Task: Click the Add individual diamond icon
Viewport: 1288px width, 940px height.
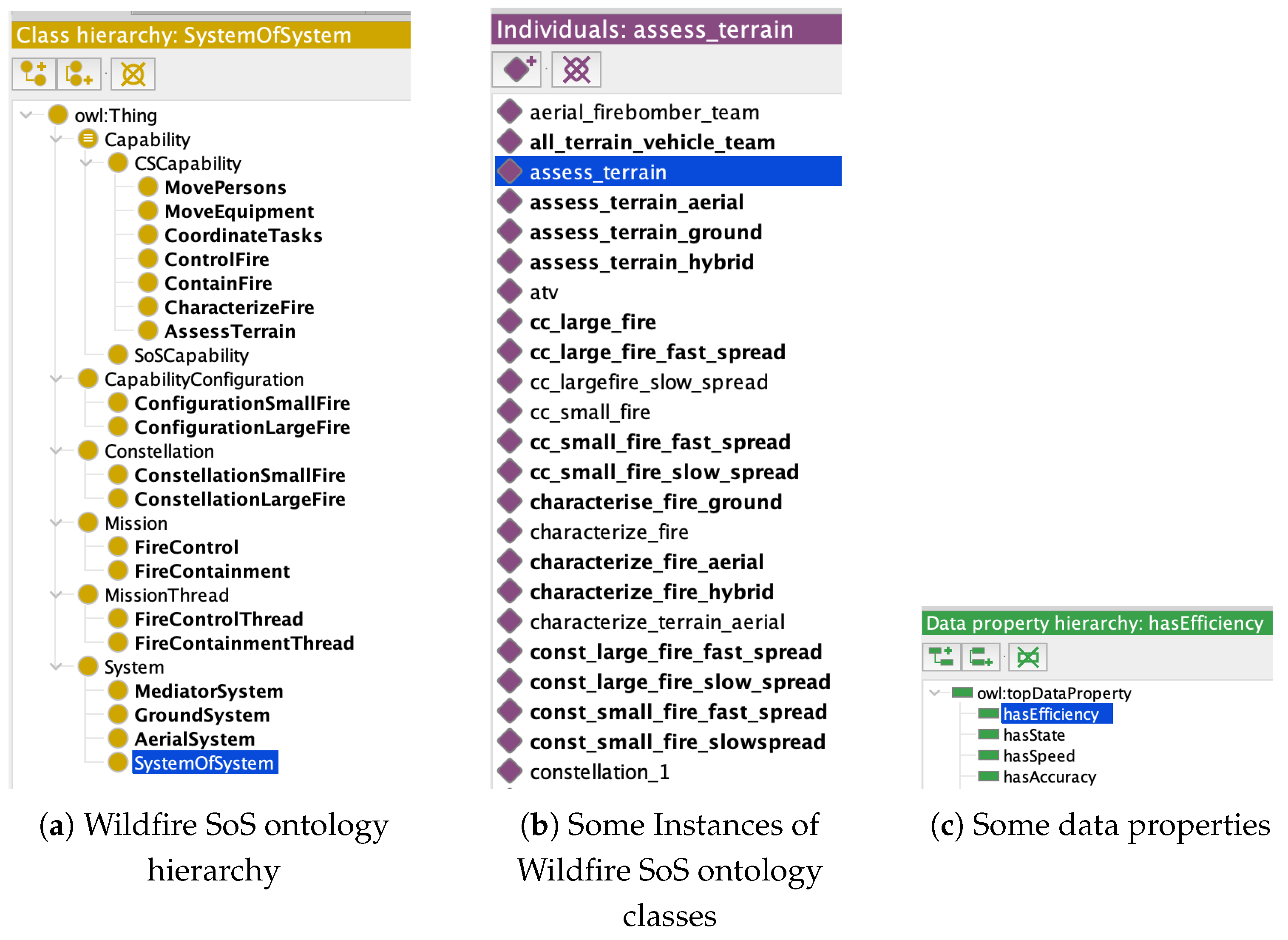Action: (516, 69)
